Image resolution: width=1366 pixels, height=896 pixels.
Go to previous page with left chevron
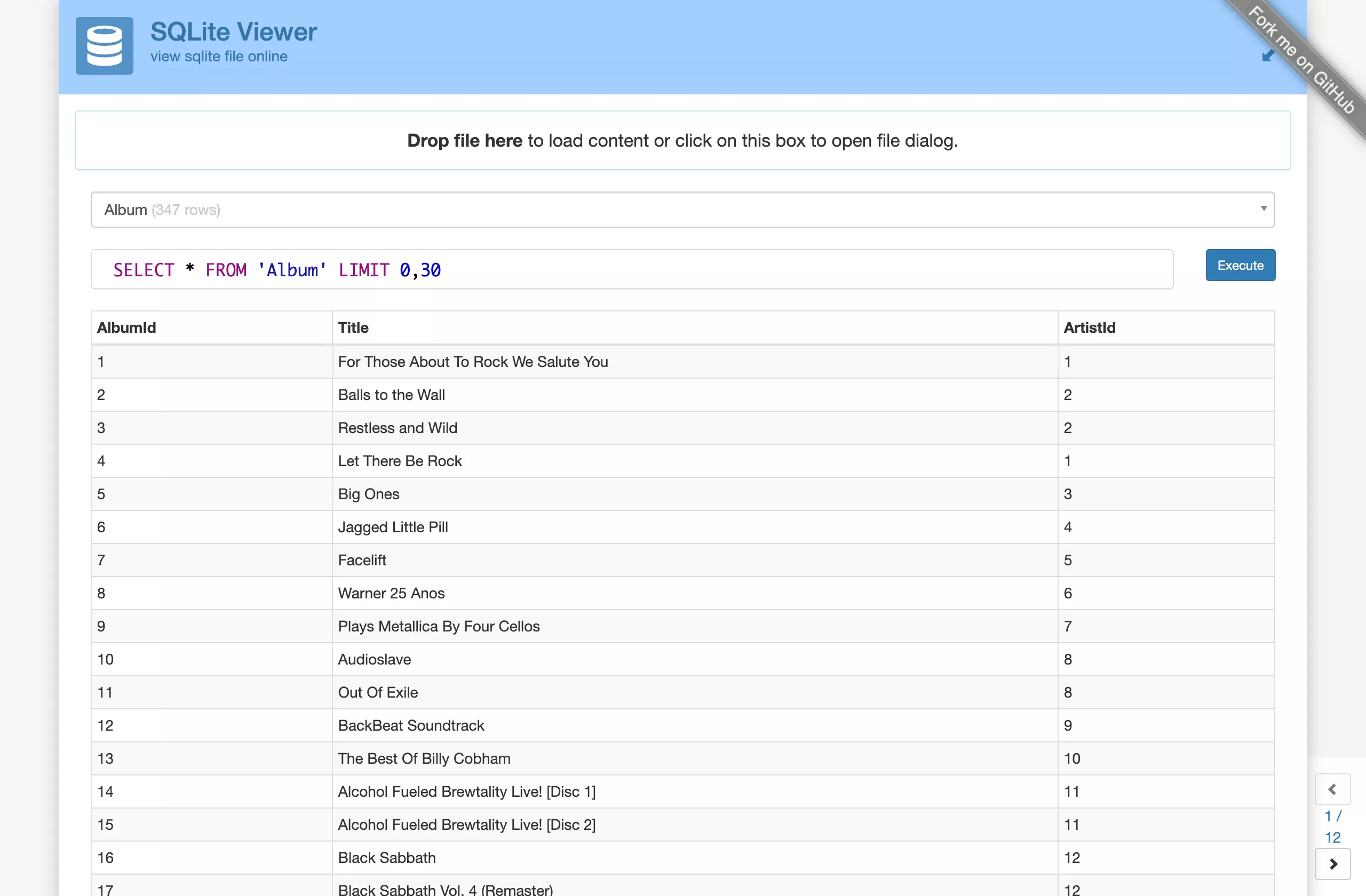tap(1332, 789)
